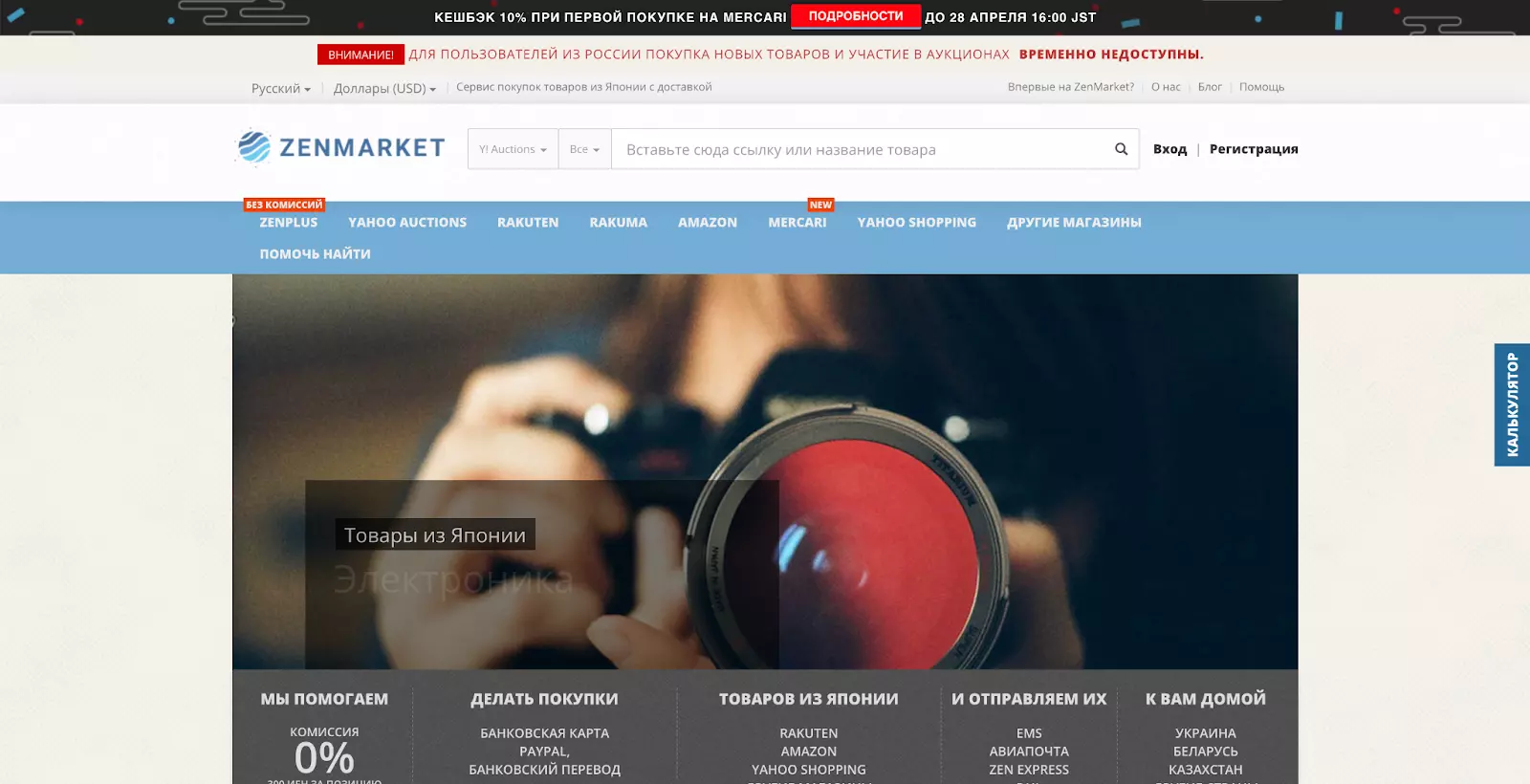The width and height of the screenshot is (1530, 784).
Task: Click the МЫ ПОМОГАЕМ heading
Action: [x=324, y=699]
